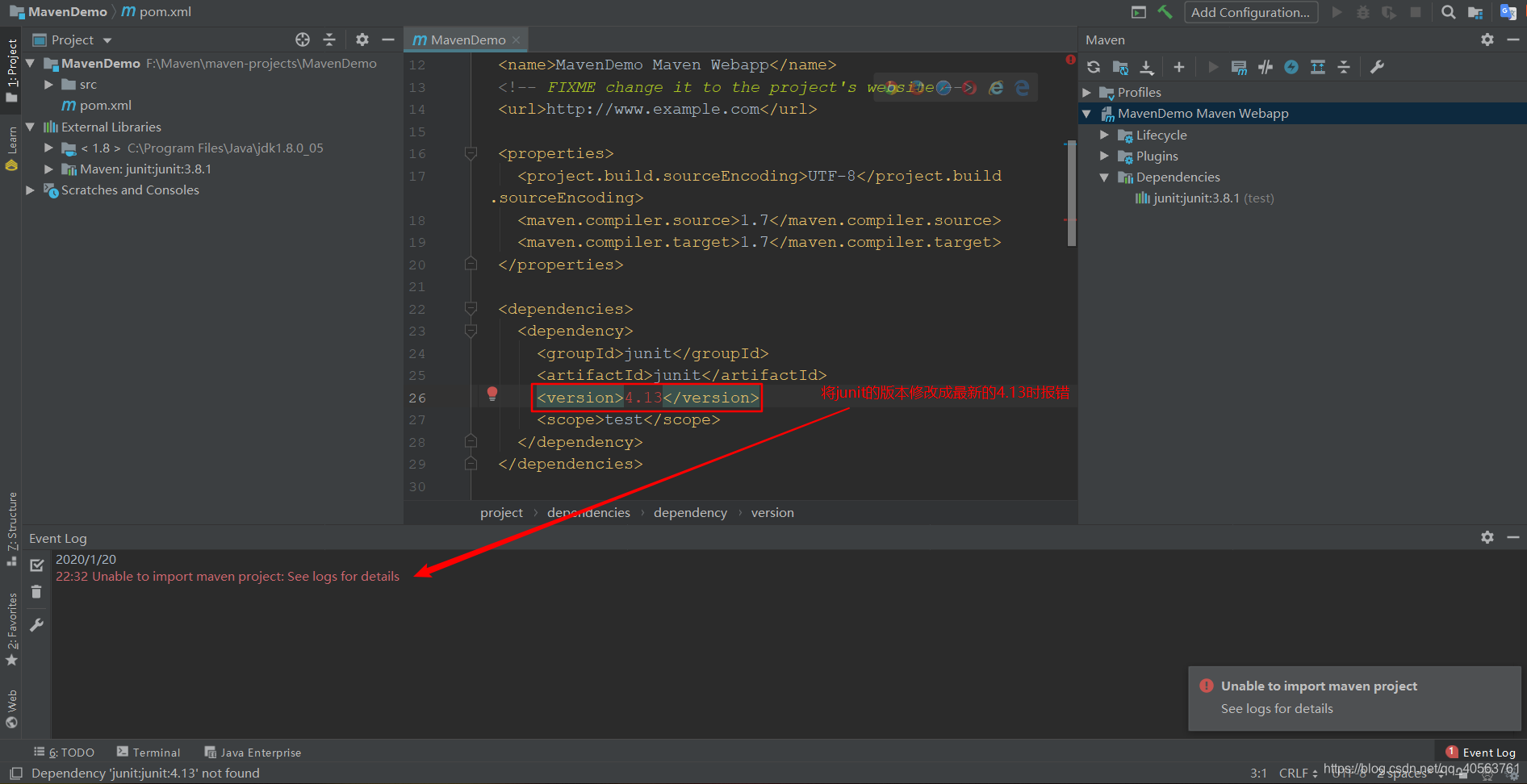Viewport: 1527px width, 784px height.
Task: Build project with green hammer icon
Action: [1165, 12]
